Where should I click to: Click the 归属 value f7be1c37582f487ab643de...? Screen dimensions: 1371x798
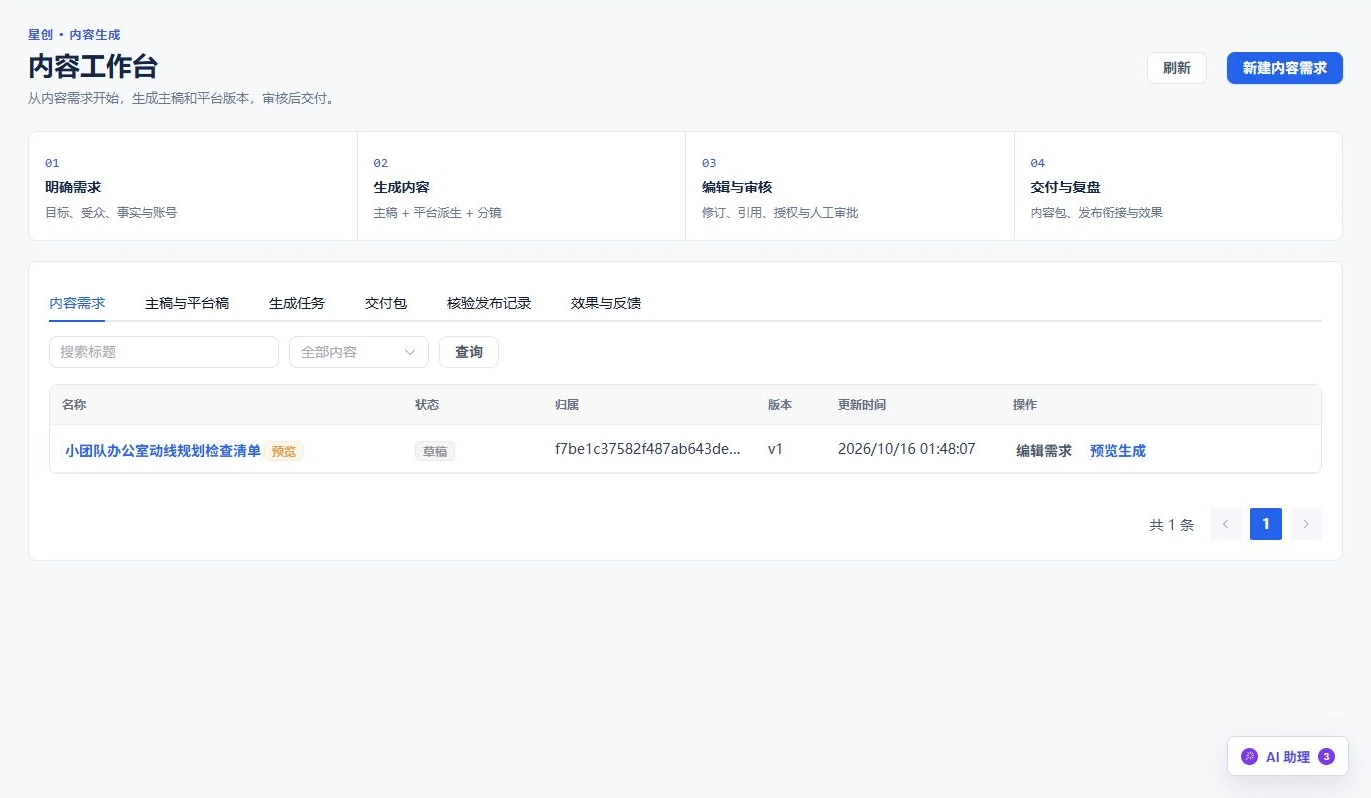tap(648, 449)
